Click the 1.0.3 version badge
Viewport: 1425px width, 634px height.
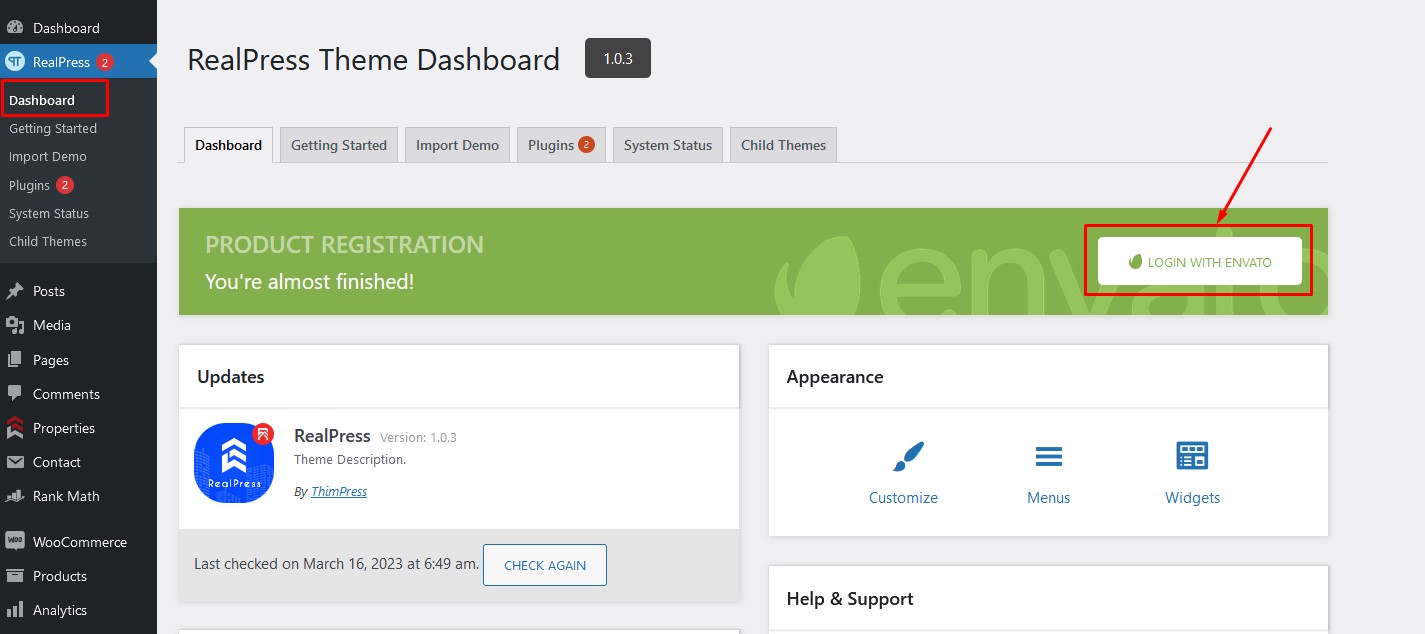pyautogui.click(x=618, y=59)
